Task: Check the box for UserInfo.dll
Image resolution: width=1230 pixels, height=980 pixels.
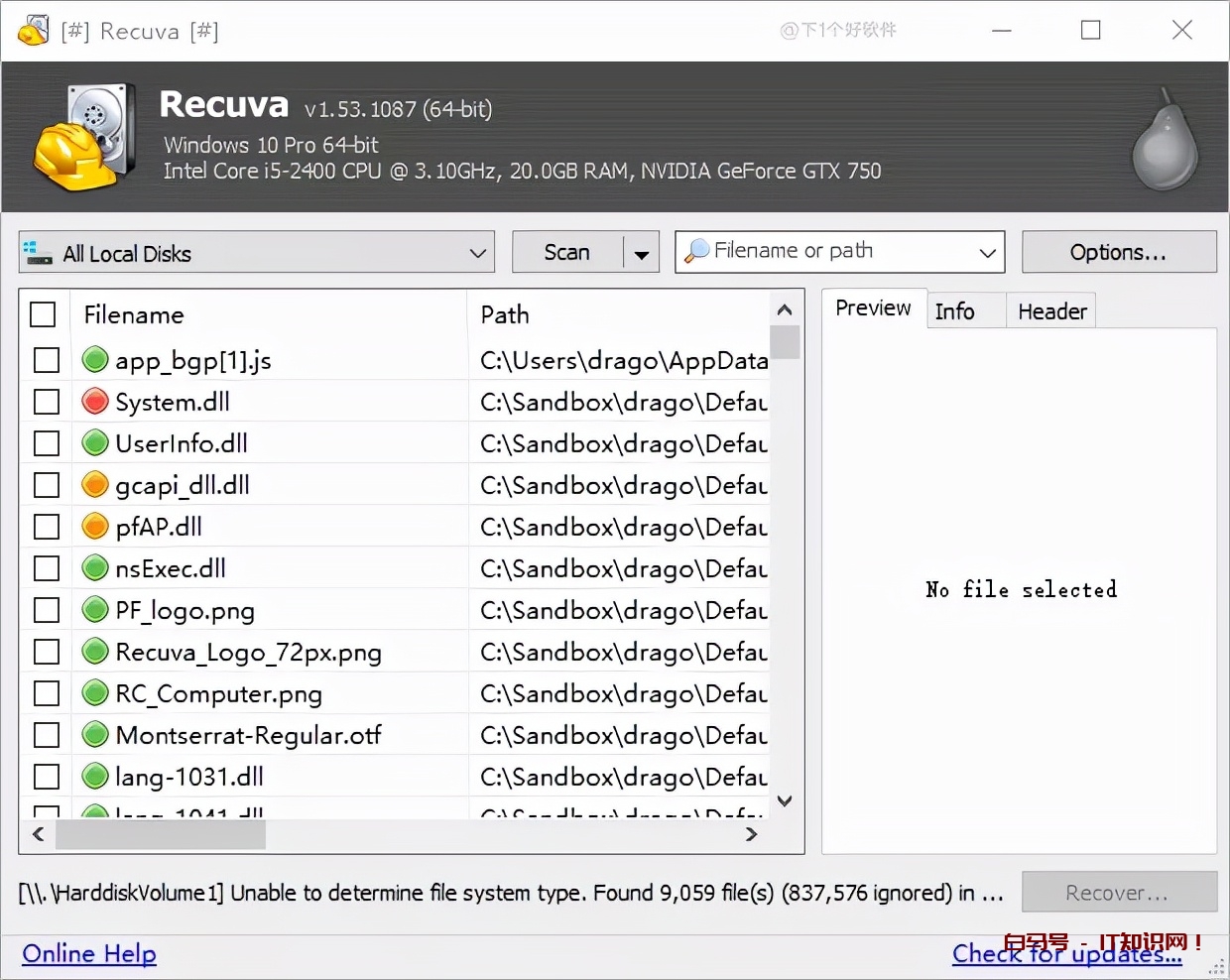Action: (x=47, y=443)
